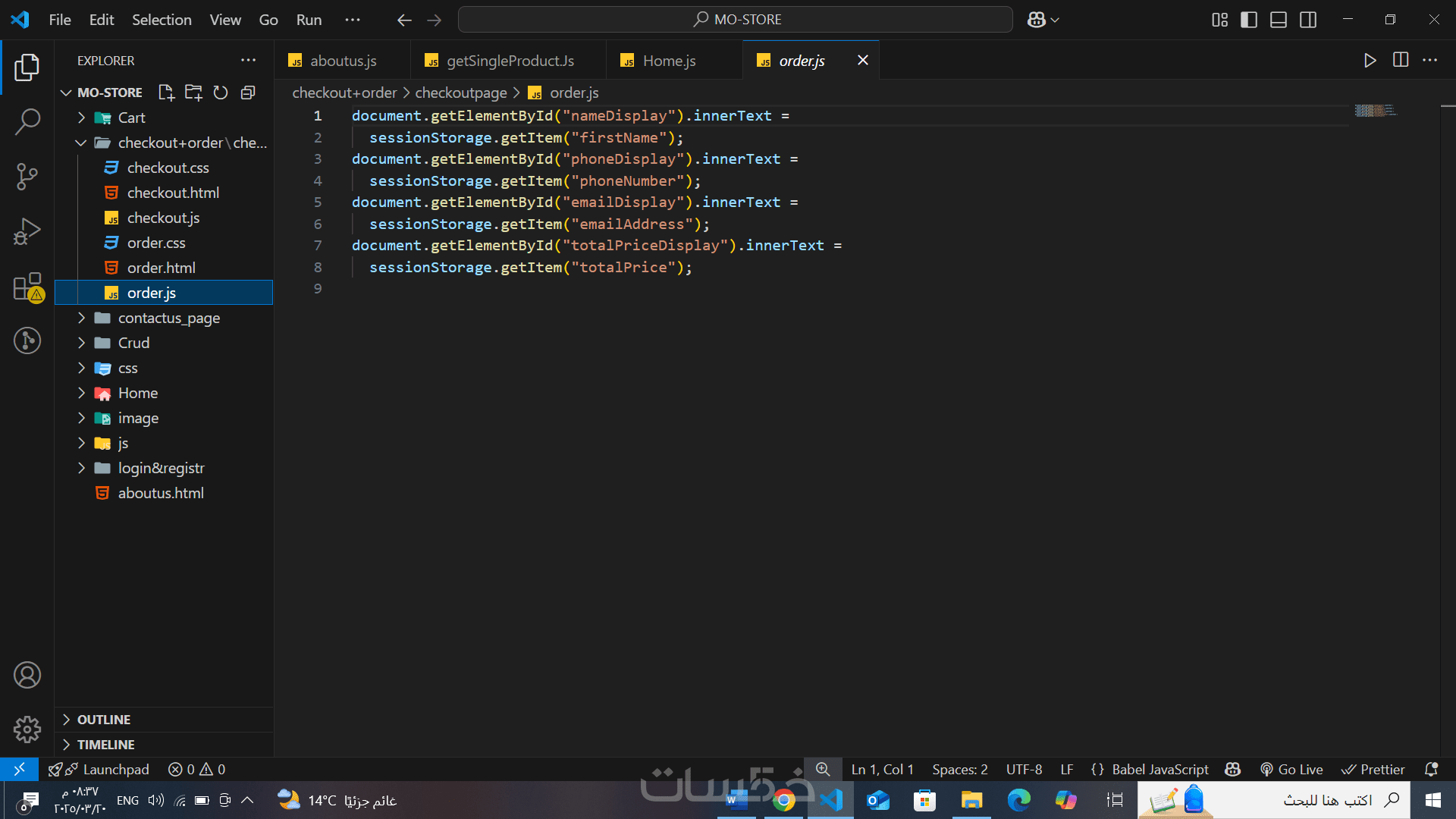
Task: Open Source Control view
Action: point(27,177)
